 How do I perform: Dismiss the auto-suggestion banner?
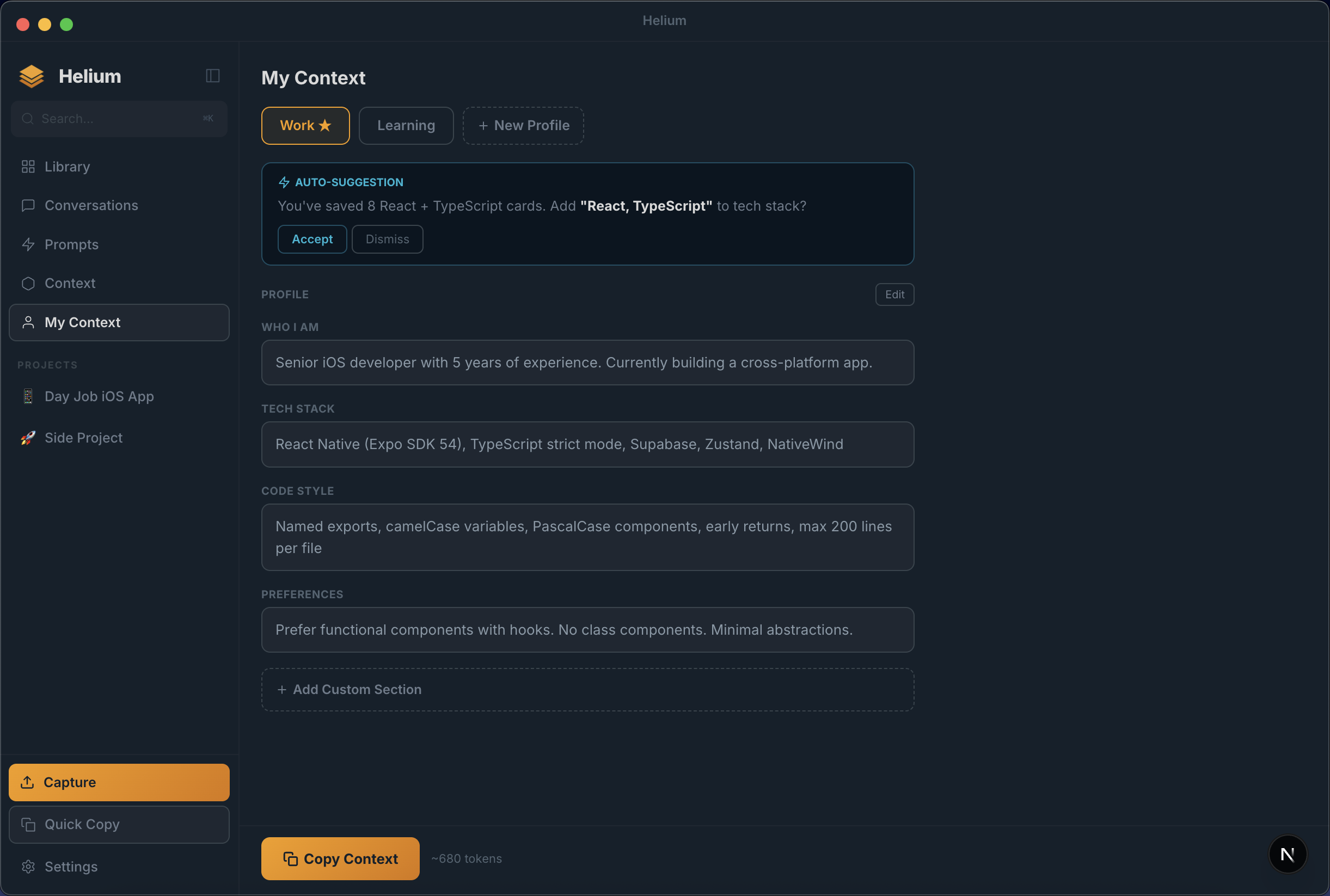pos(387,239)
